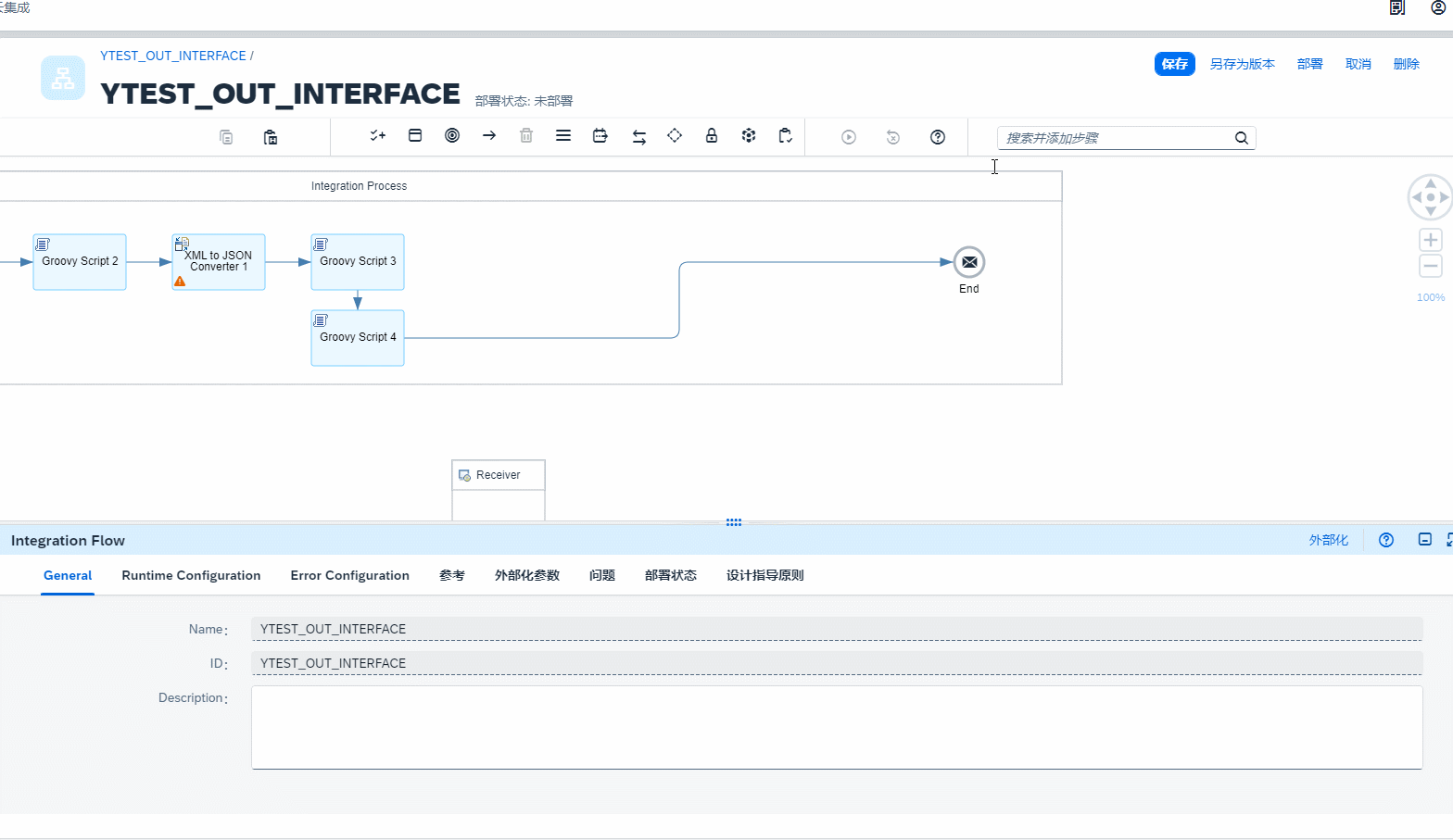Open the security lock palette icon
The width and height of the screenshot is (1453, 840).
click(x=712, y=136)
